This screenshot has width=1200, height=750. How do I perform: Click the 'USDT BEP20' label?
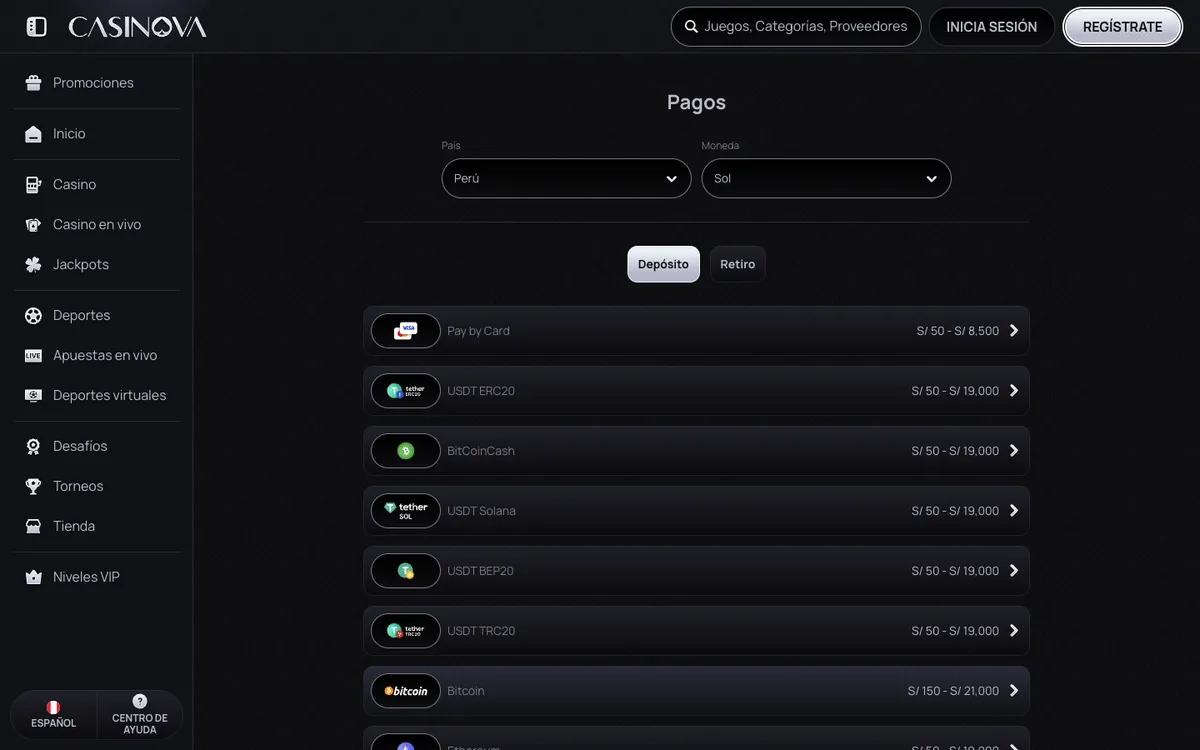pyautogui.click(x=481, y=571)
